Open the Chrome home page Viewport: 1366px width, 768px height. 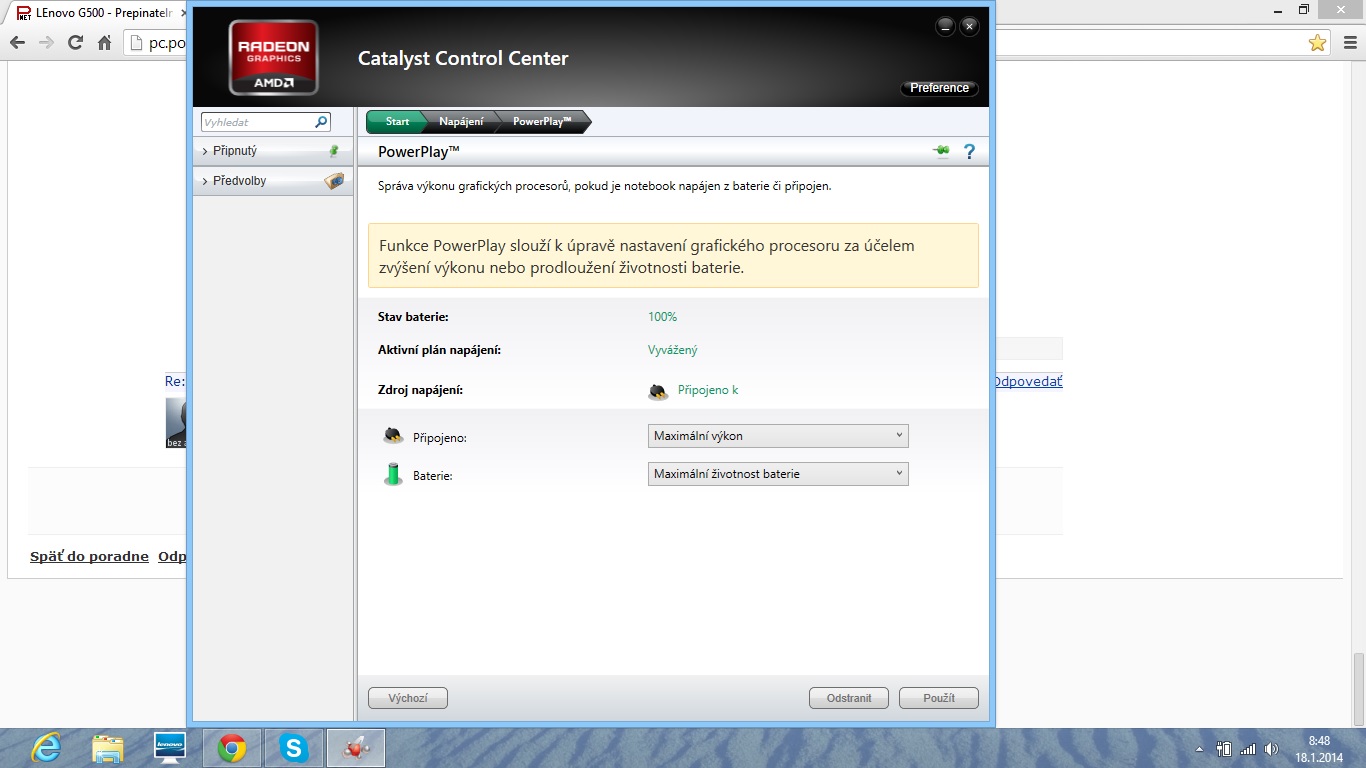(104, 43)
